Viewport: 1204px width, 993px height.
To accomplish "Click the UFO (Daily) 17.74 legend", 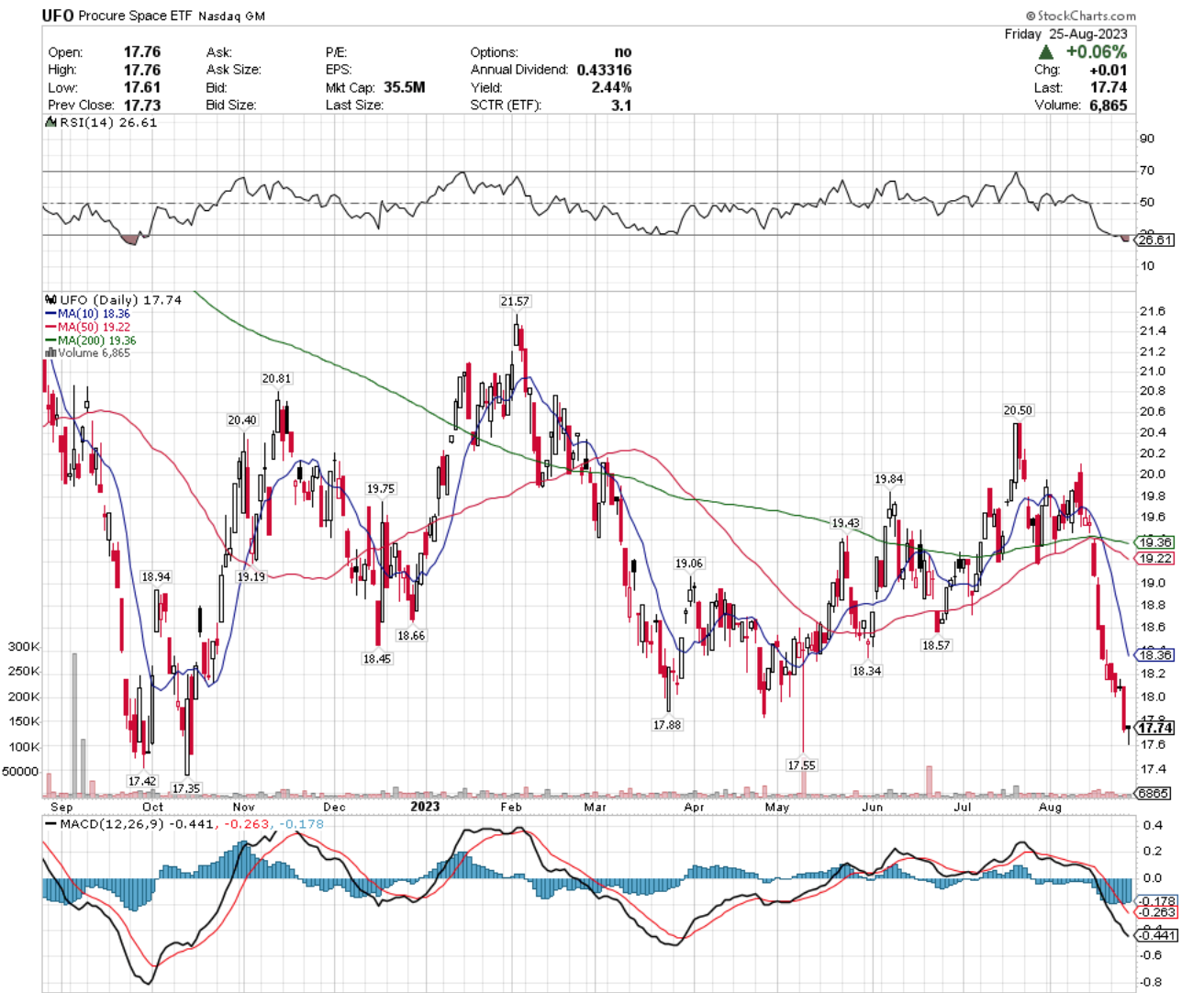I will [x=114, y=300].
